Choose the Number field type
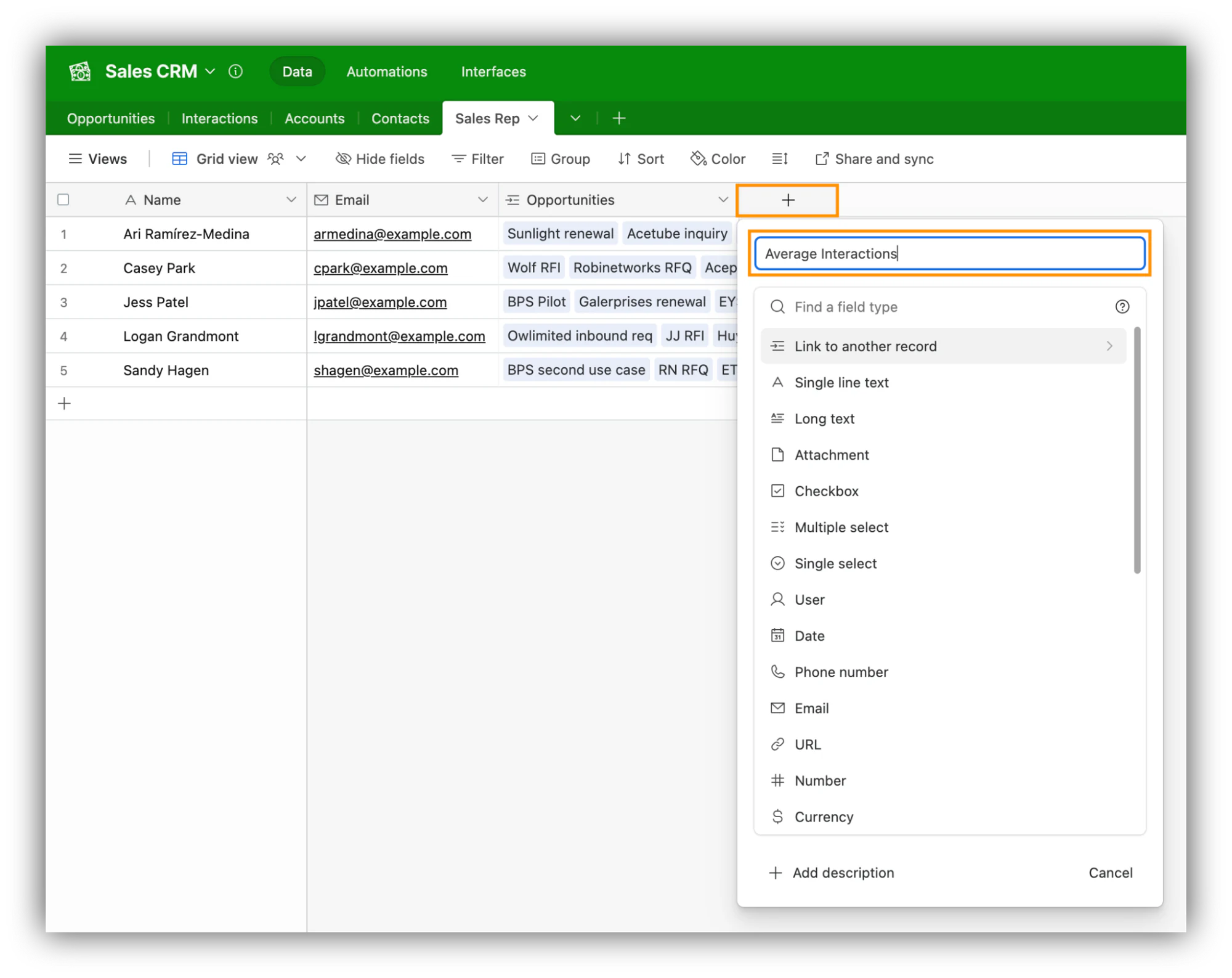1232x978 pixels. coord(944,781)
